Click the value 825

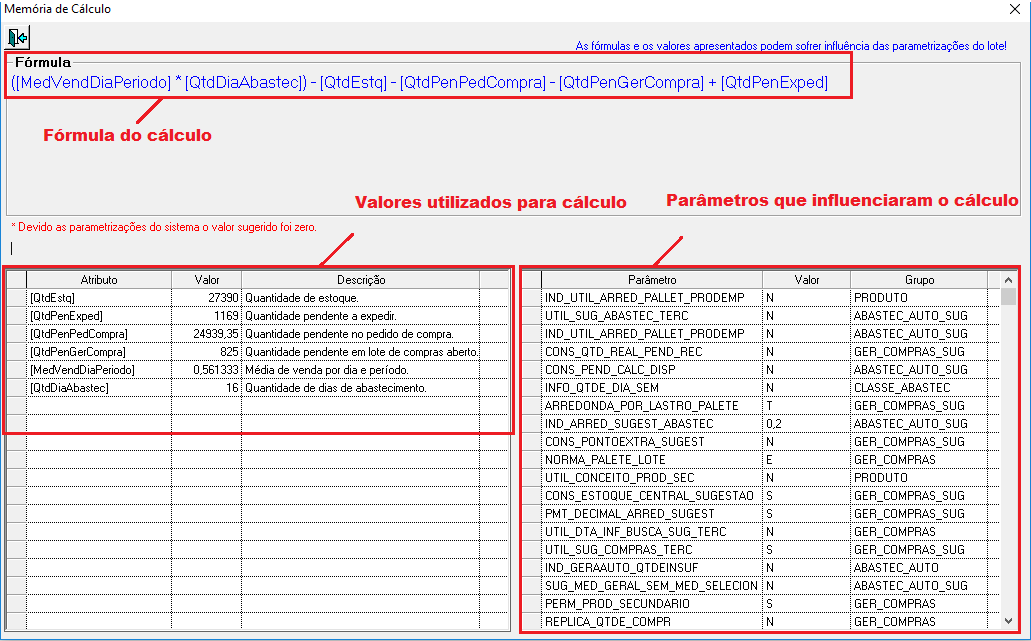click(229, 352)
